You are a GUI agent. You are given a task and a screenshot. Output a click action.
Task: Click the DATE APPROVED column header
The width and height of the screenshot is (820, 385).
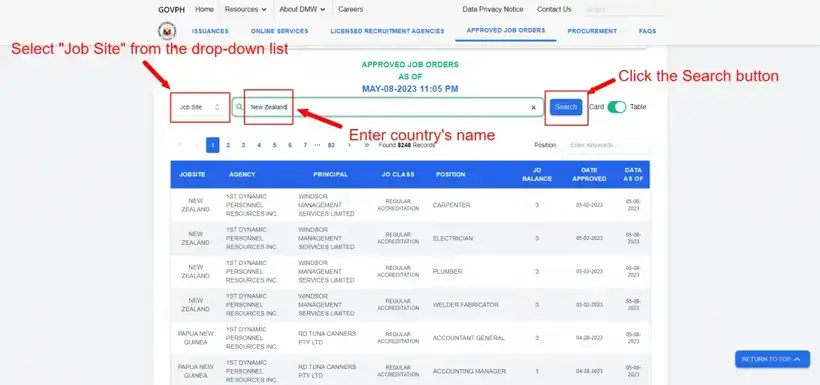589,174
